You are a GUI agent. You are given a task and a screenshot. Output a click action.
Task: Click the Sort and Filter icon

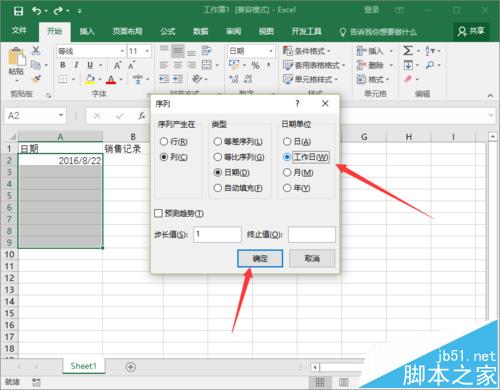(430, 51)
